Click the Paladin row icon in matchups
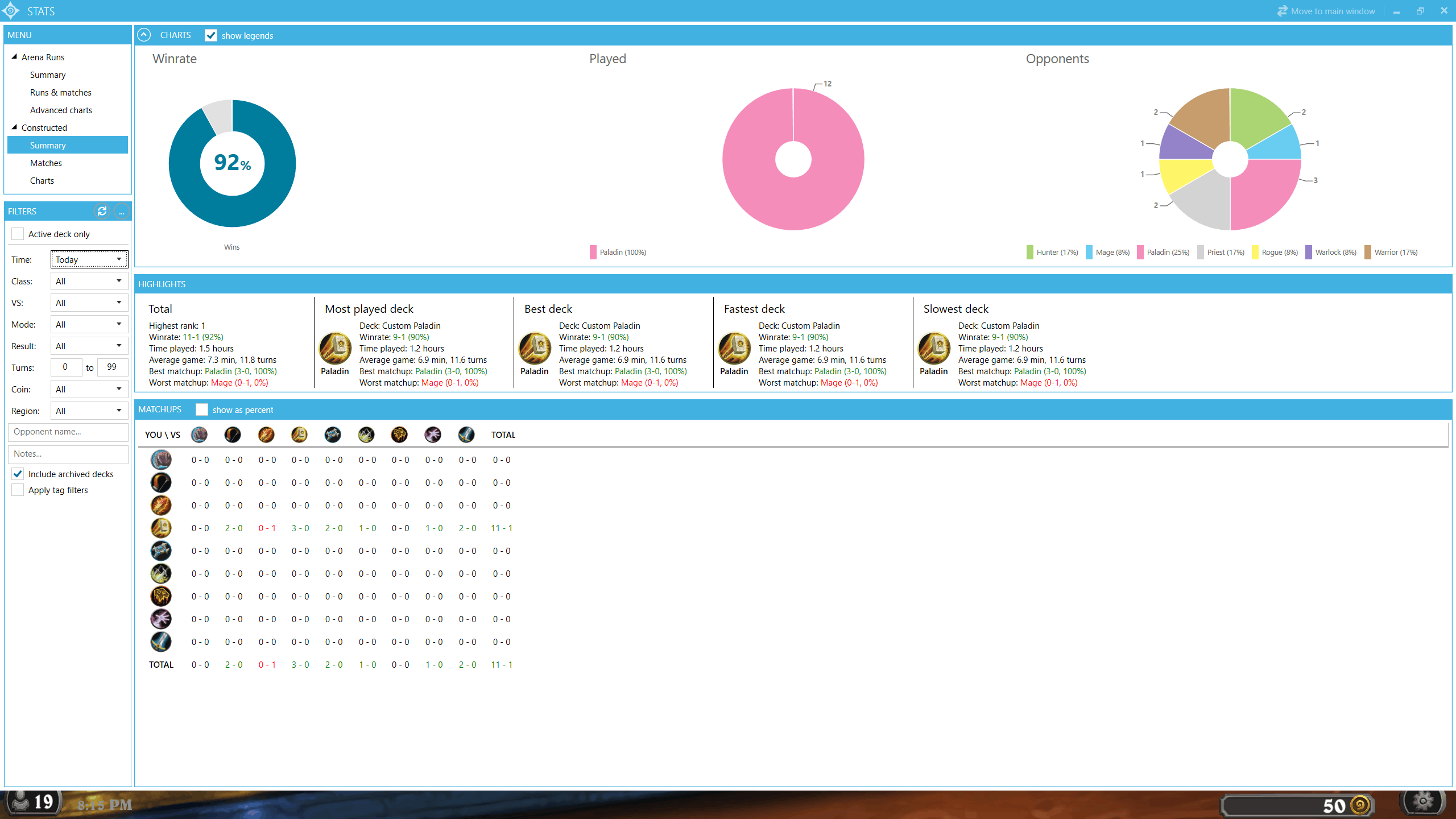The width and height of the screenshot is (1456, 819). click(x=161, y=528)
